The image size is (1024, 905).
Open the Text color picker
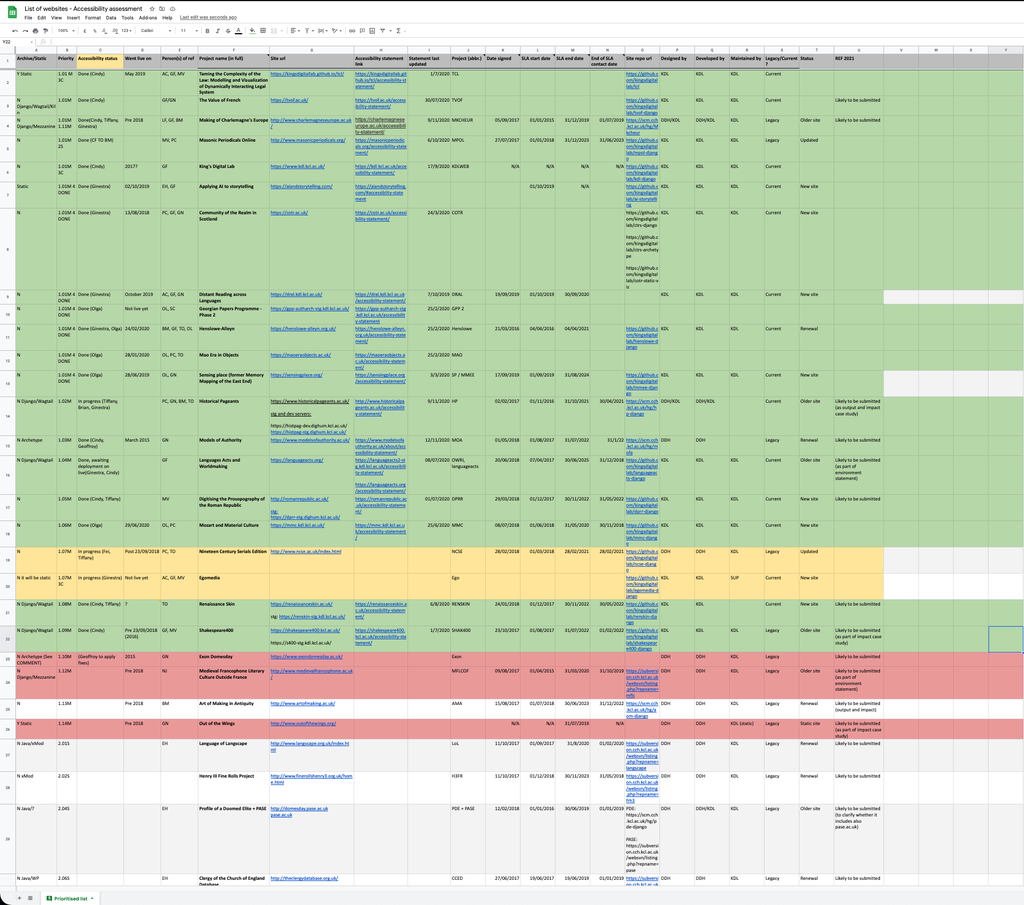pyautogui.click(x=238, y=31)
